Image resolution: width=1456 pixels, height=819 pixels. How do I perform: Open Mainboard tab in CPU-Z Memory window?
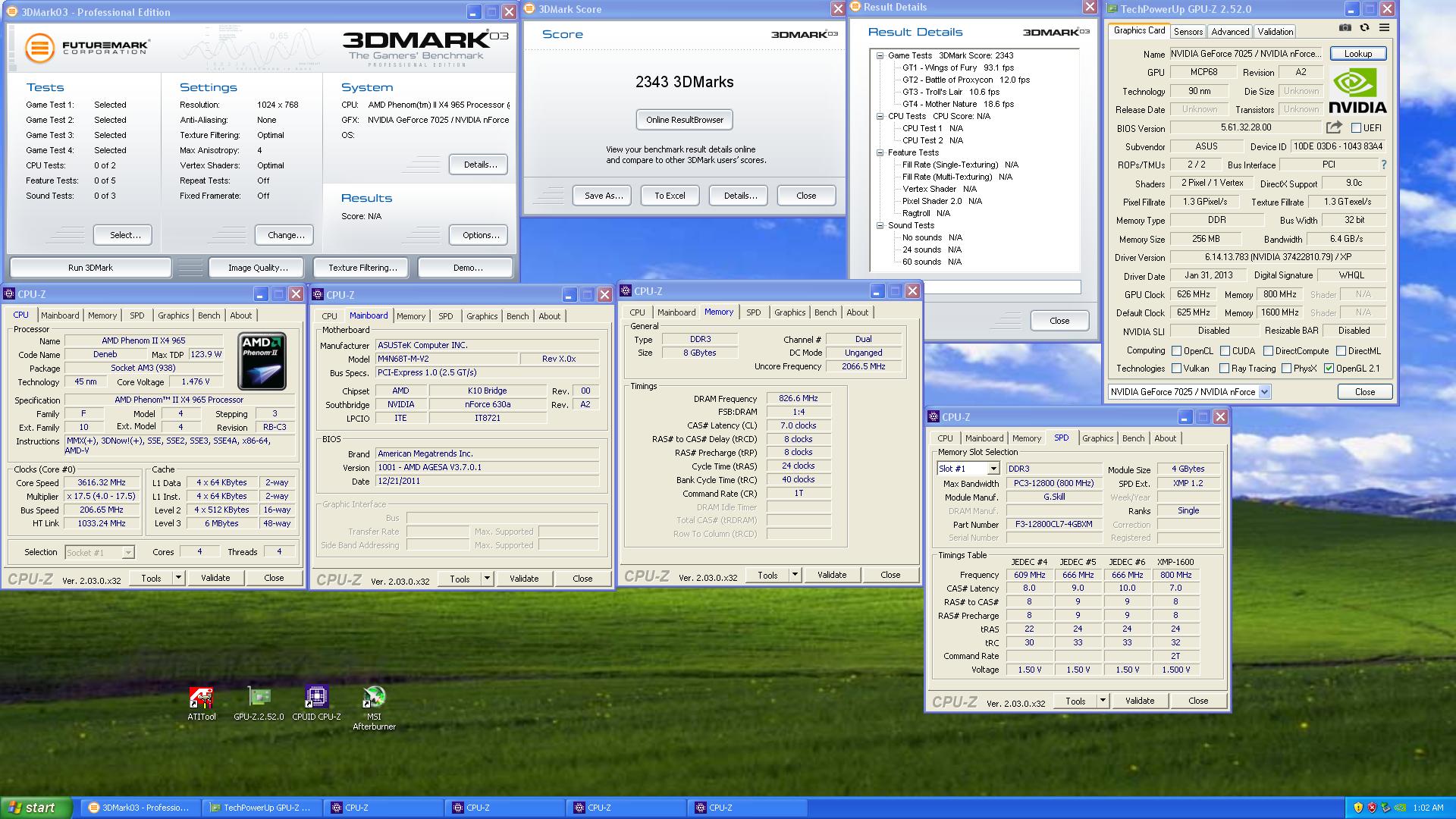(x=676, y=312)
